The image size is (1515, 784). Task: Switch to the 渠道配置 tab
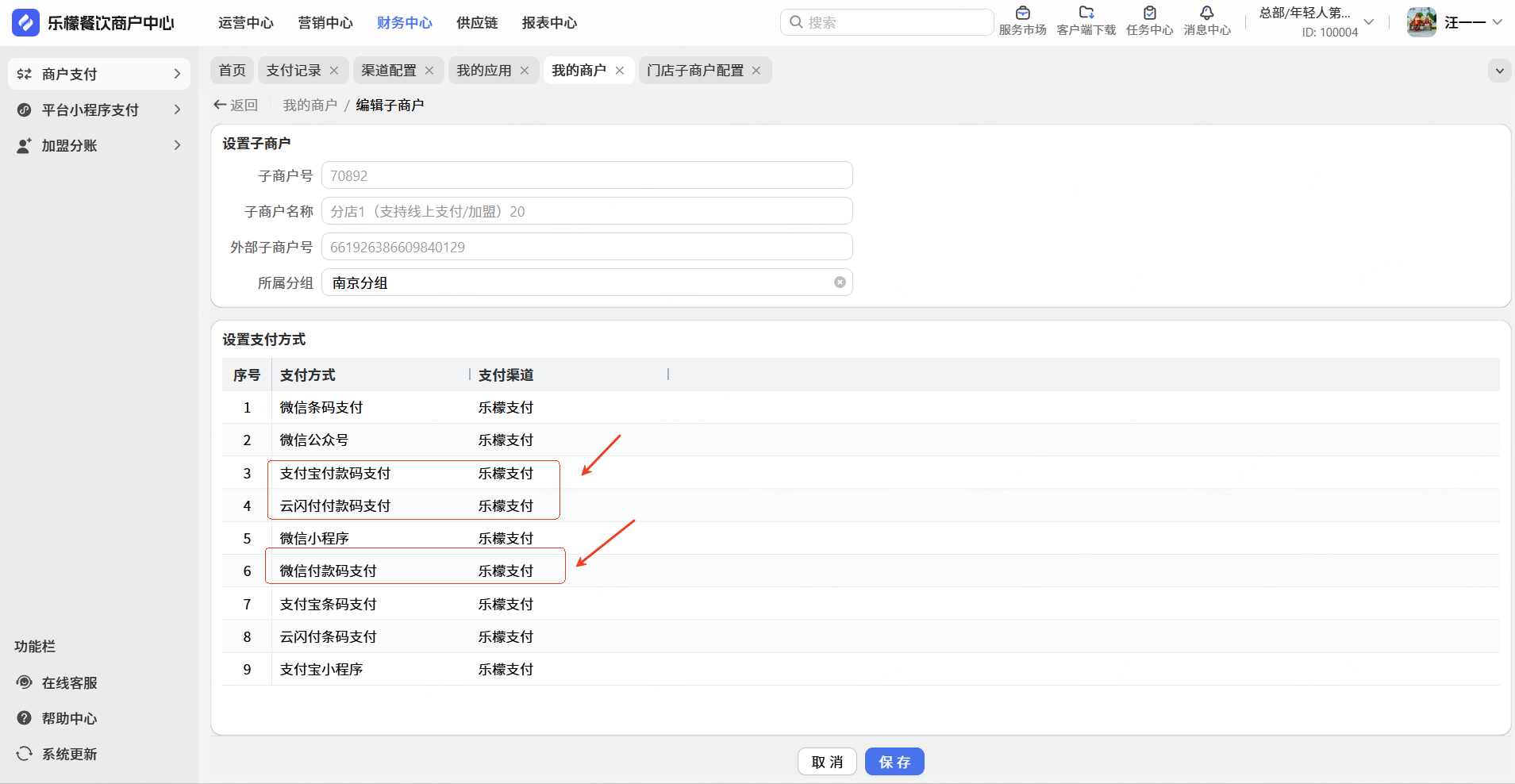pos(389,71)
